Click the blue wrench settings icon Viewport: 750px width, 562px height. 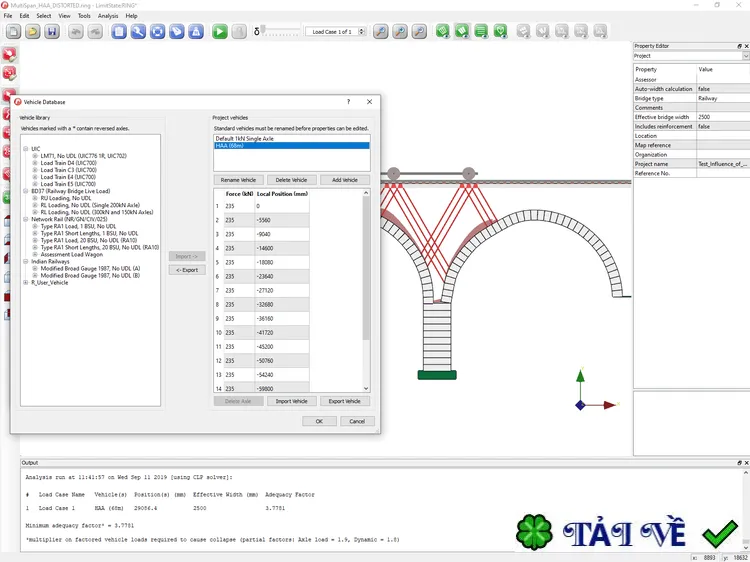point(138,32)
